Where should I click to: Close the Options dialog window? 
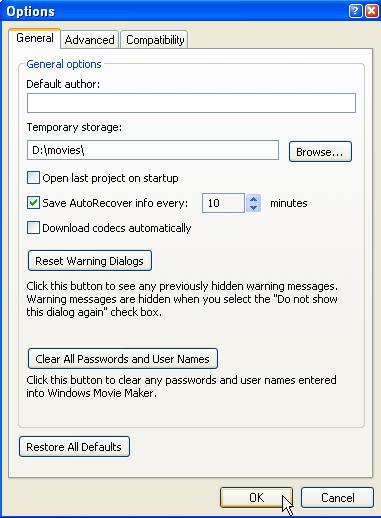coord(371,11)
